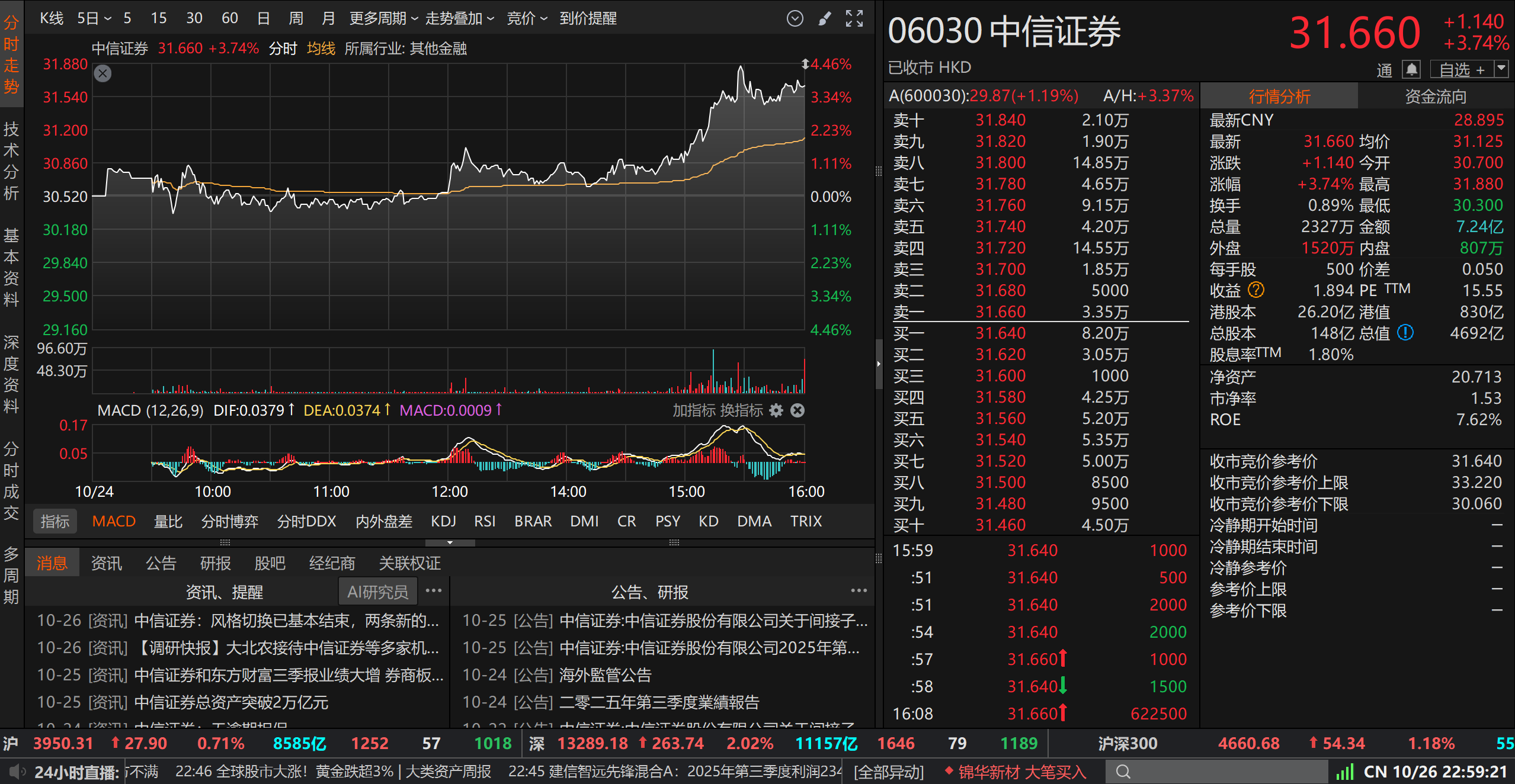Click the question mark icon beside 收益
The width and height of the screenshot is (1515, 784).
click(1255, 290)
